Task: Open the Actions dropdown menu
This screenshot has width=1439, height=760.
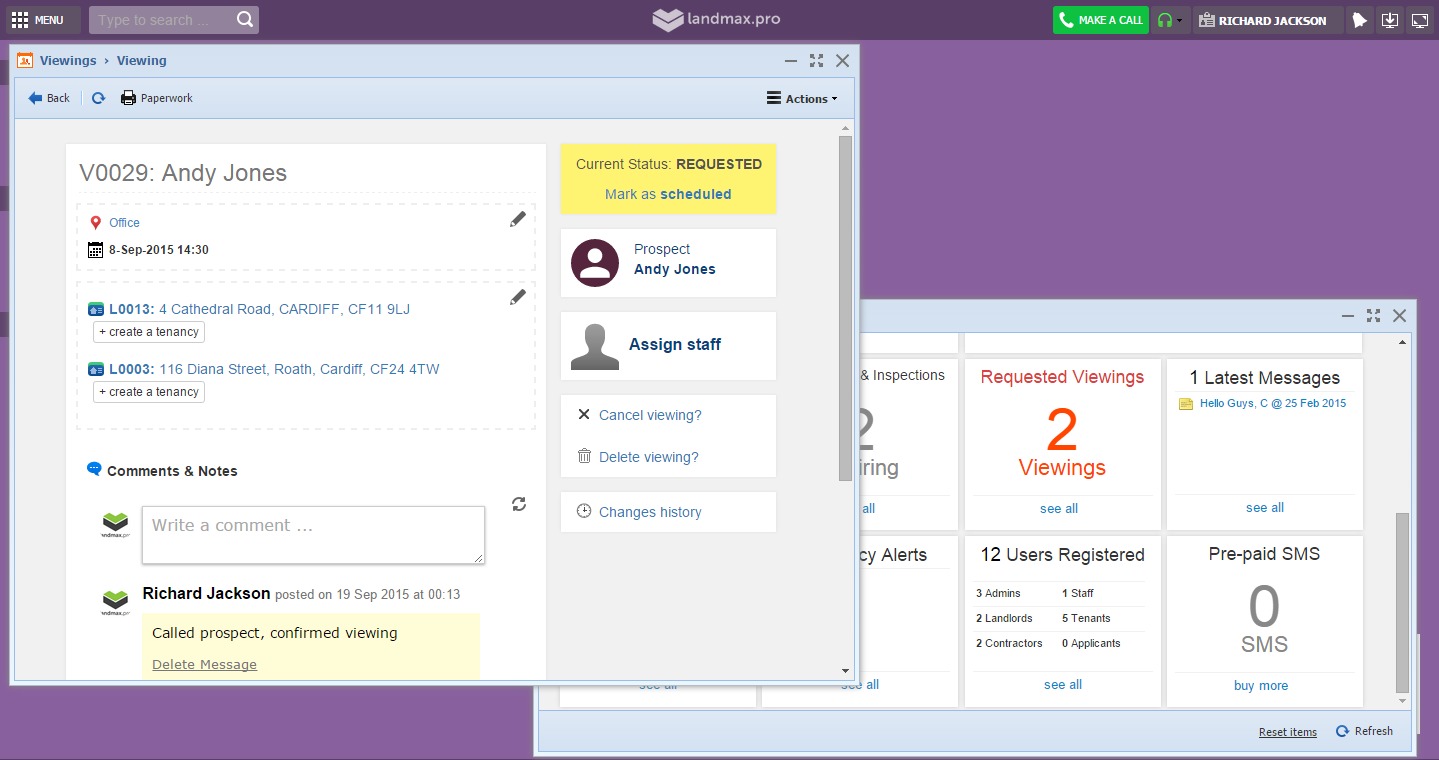Action: [x=802, y=99]
